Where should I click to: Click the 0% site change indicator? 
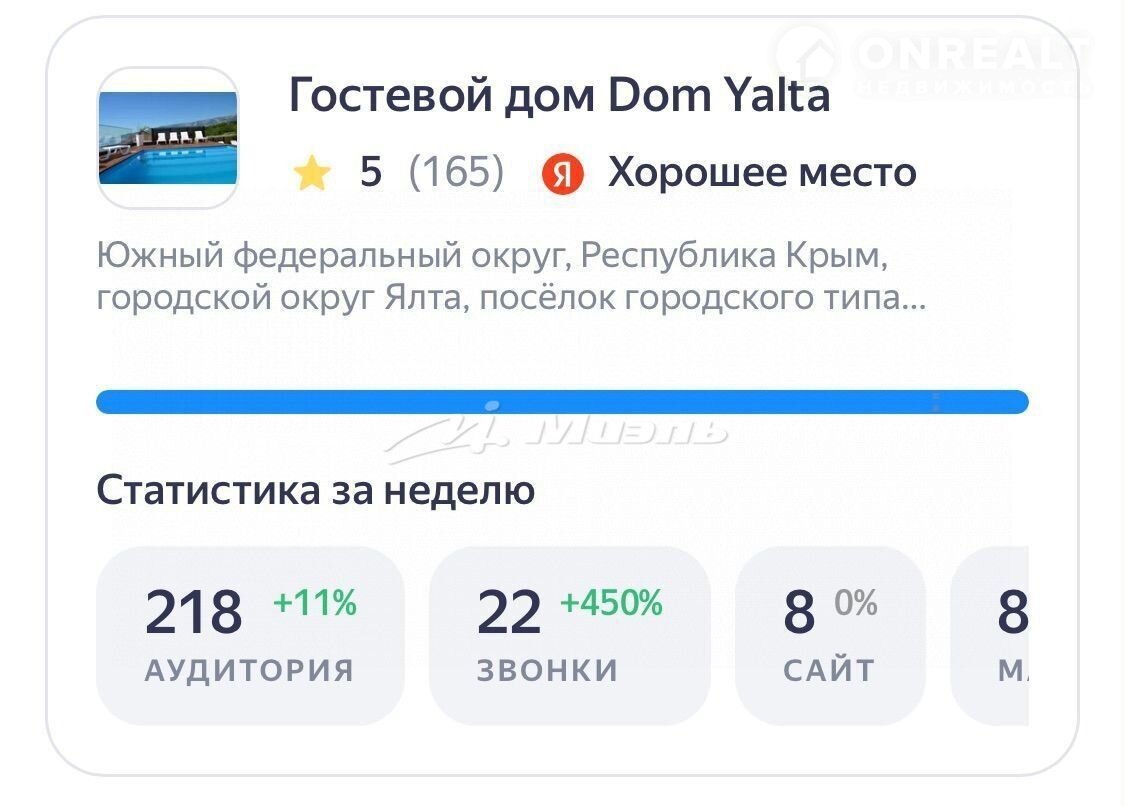pyautogui.click(x=856, y=603)
